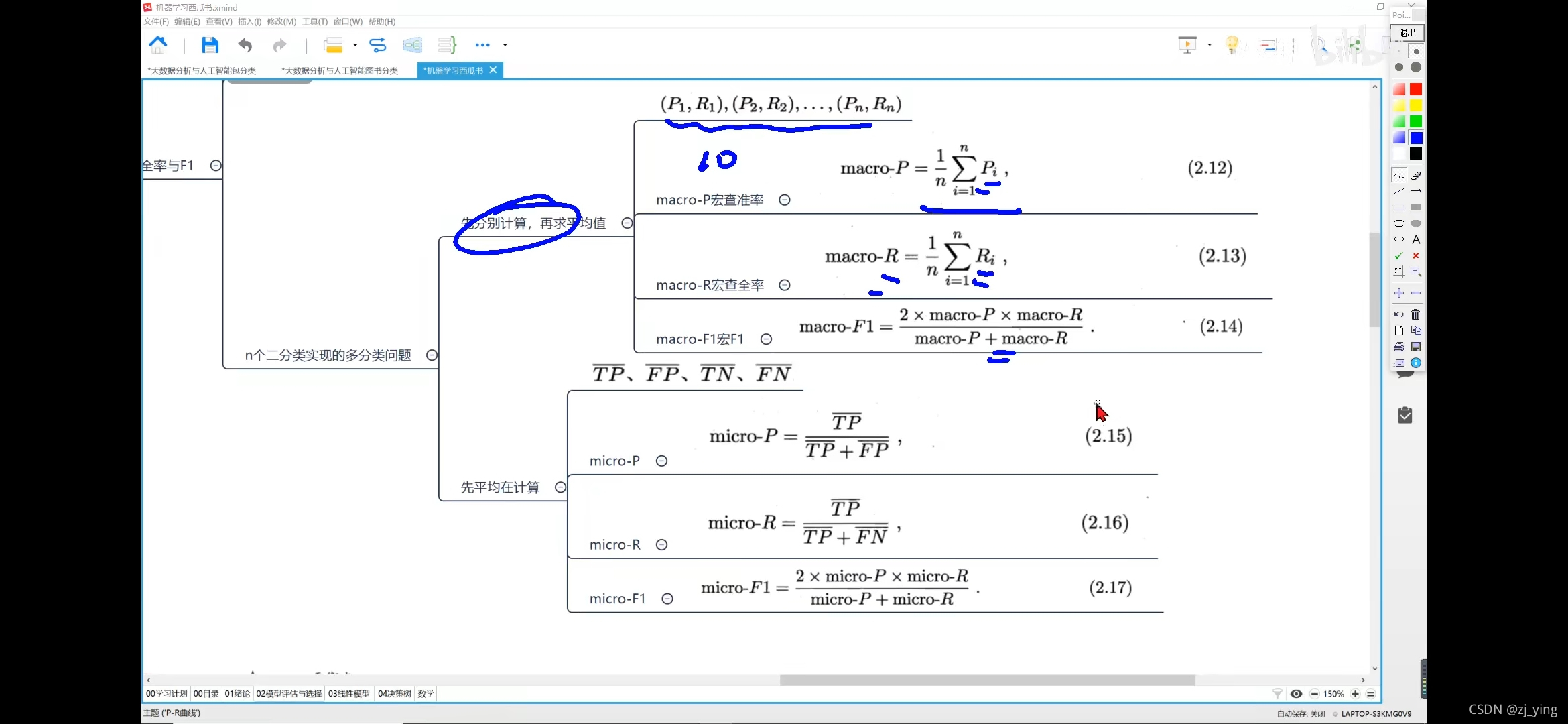Pick the solid green color swatch
The height and width of the screenshot is (724, 1568).
[1416, 121]
